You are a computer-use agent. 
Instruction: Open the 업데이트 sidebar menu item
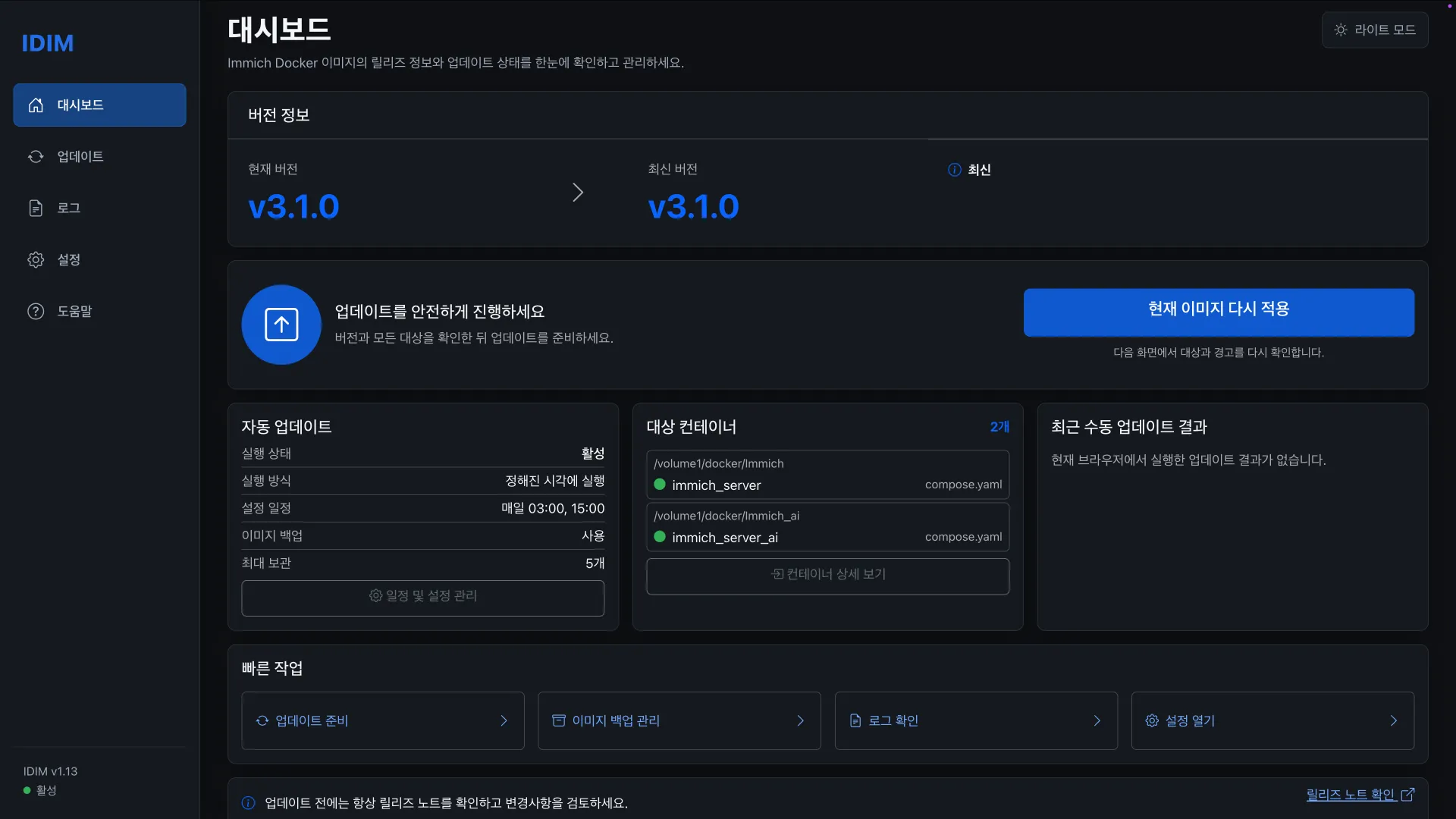[99, 156]
